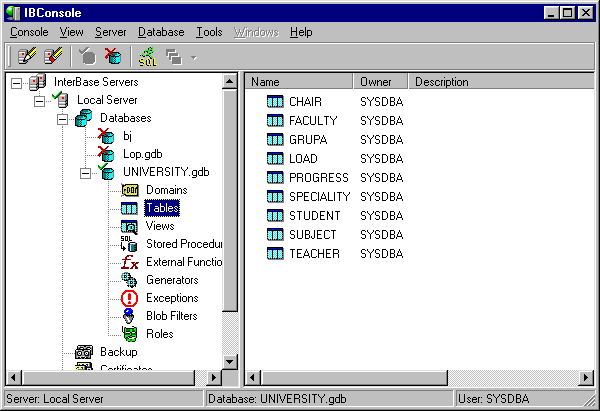Click the Roles mask icon
The image size is (600, 411).
coord(130,334)
